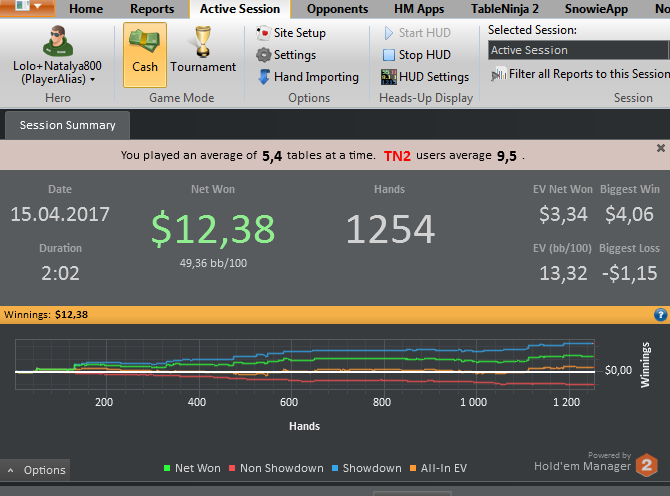670x496 pixels.
Task: Open Site Setup cards icon
Action: click(x=263, y=33)
